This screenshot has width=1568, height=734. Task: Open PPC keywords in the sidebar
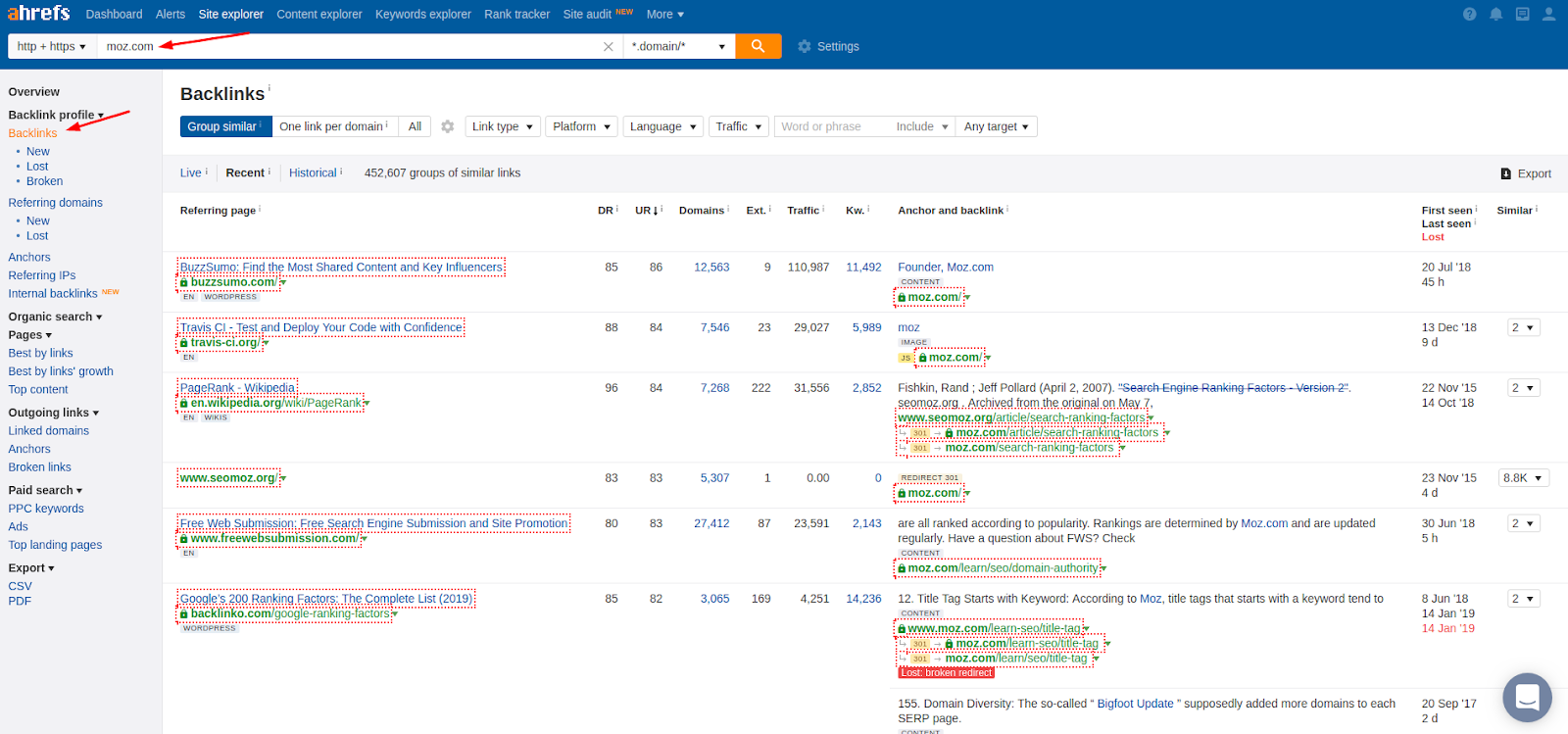pyautogui.click(x=46, y=509)
